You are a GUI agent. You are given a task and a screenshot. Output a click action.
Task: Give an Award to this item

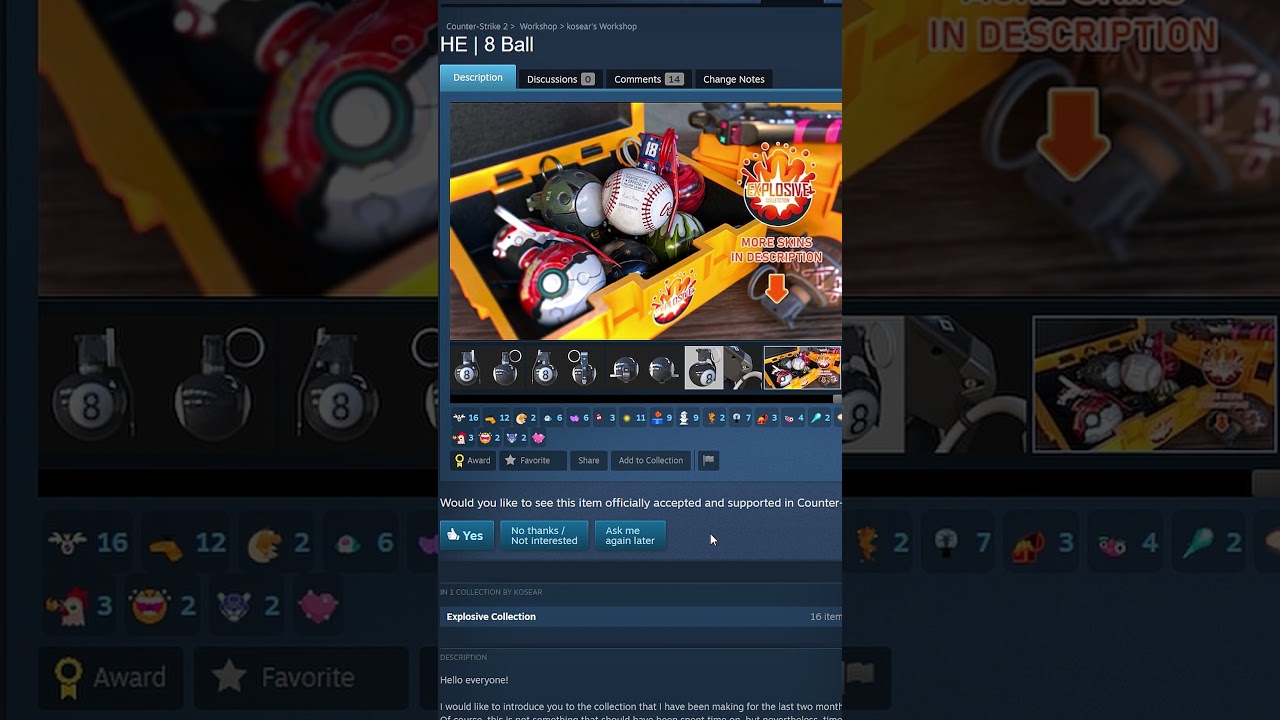tap(472, 460)
